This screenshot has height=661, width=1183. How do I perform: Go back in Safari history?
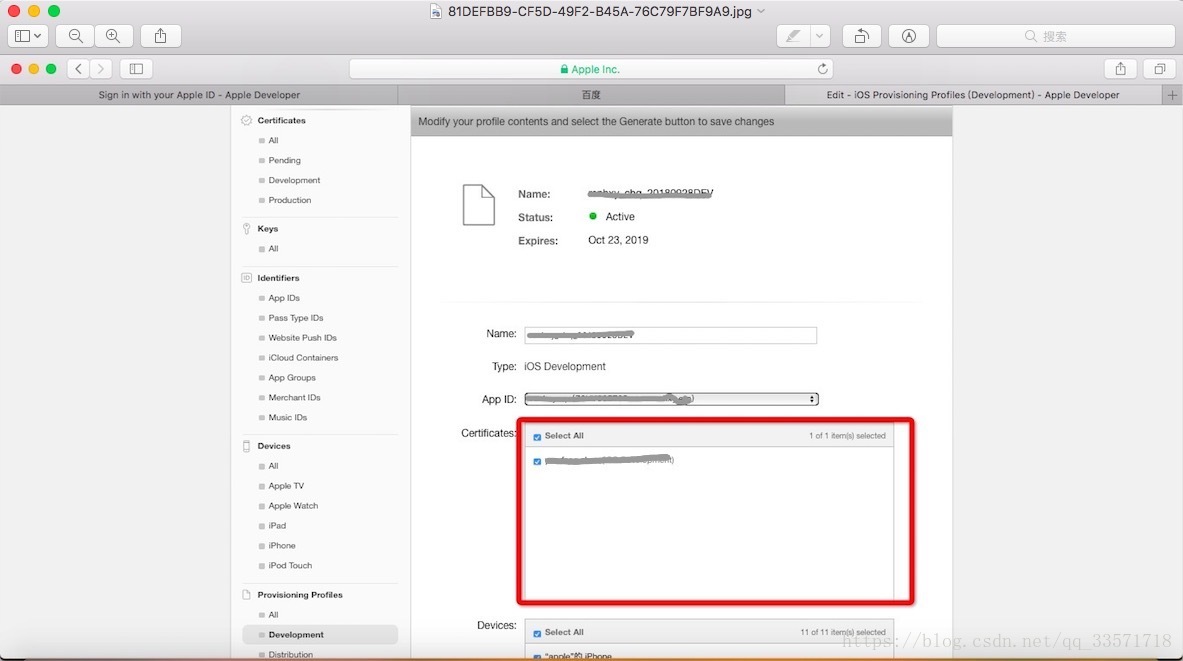pos(78,69)
